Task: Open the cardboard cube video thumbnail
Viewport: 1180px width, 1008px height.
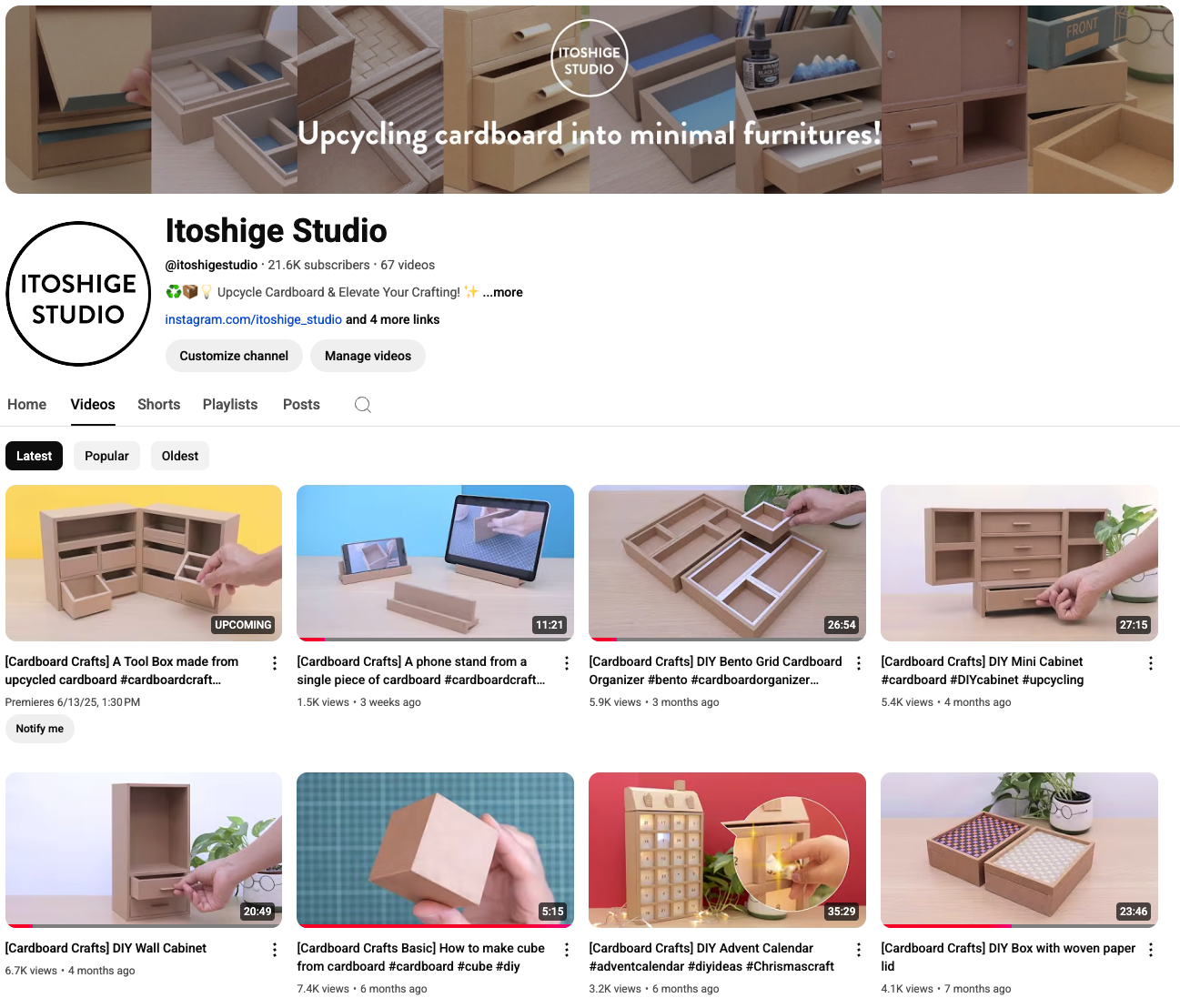Action: (x=436, y=850)
